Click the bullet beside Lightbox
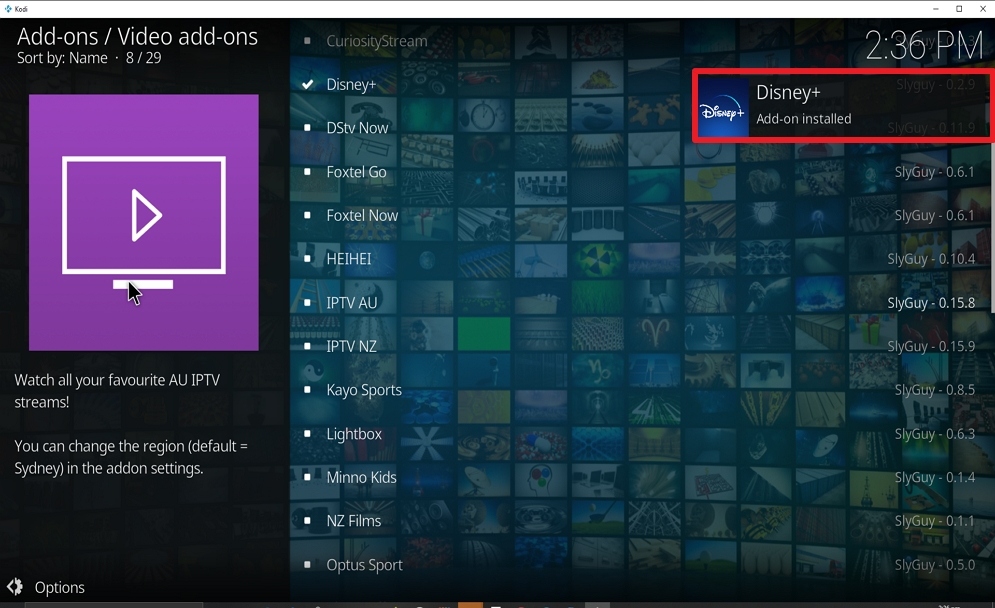This screenshot has height=608, width=995. [307, 433]
